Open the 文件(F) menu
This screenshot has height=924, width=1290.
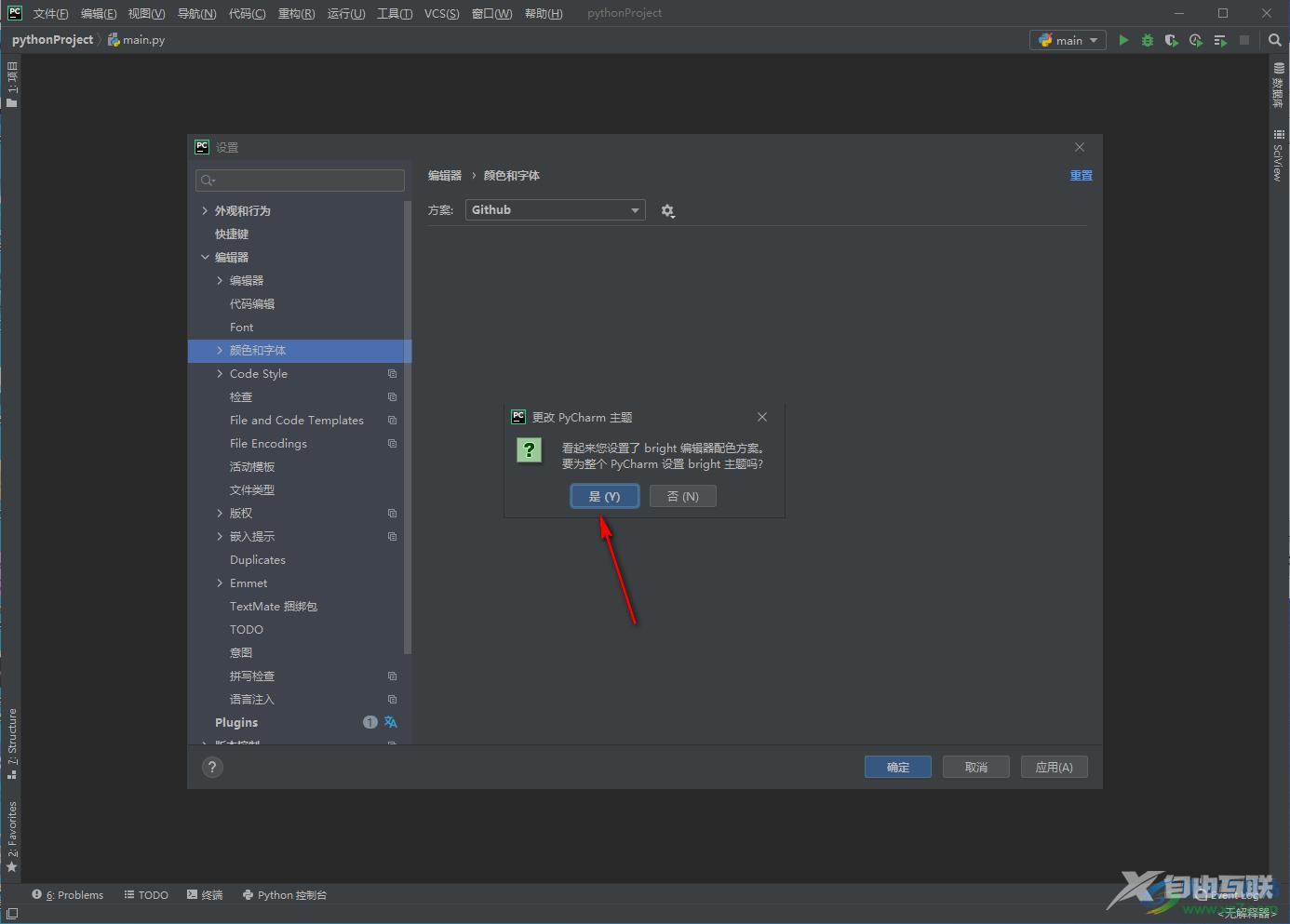pos(51,13)
